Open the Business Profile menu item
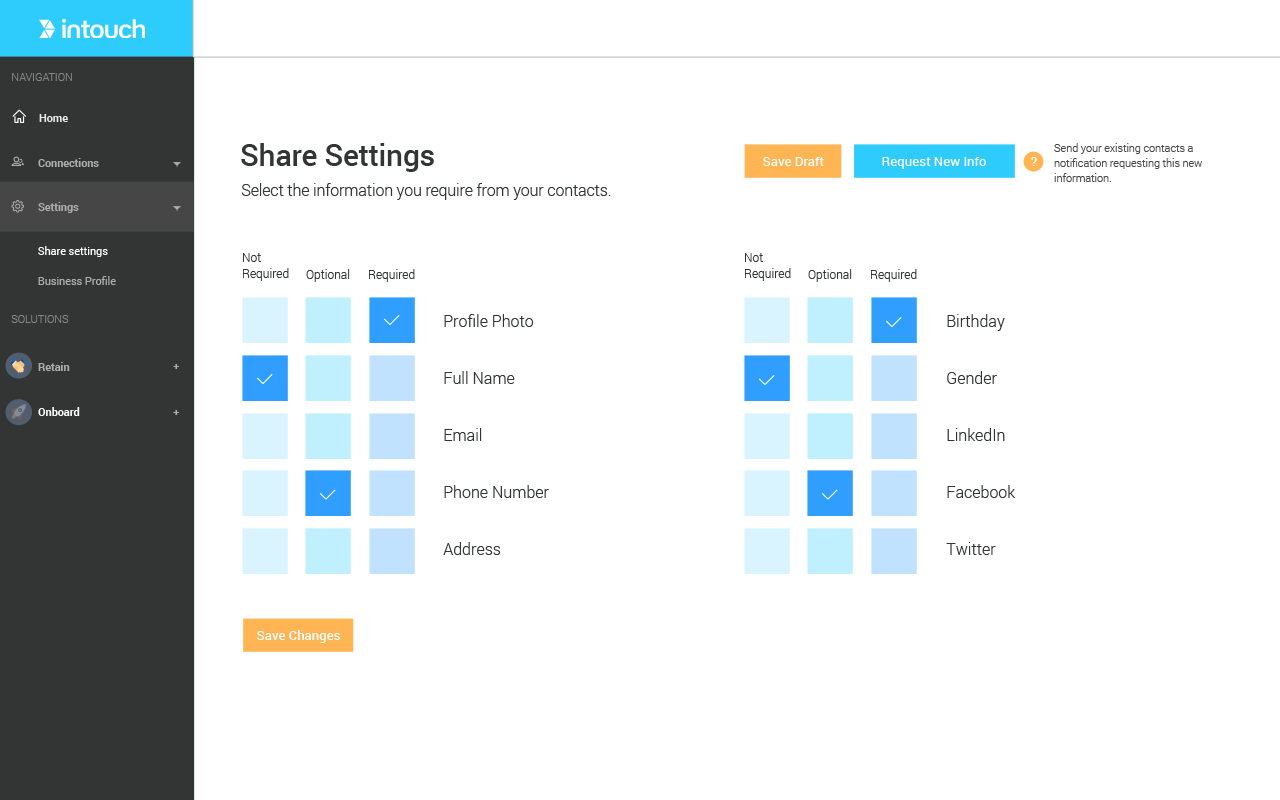 point(77,281)
